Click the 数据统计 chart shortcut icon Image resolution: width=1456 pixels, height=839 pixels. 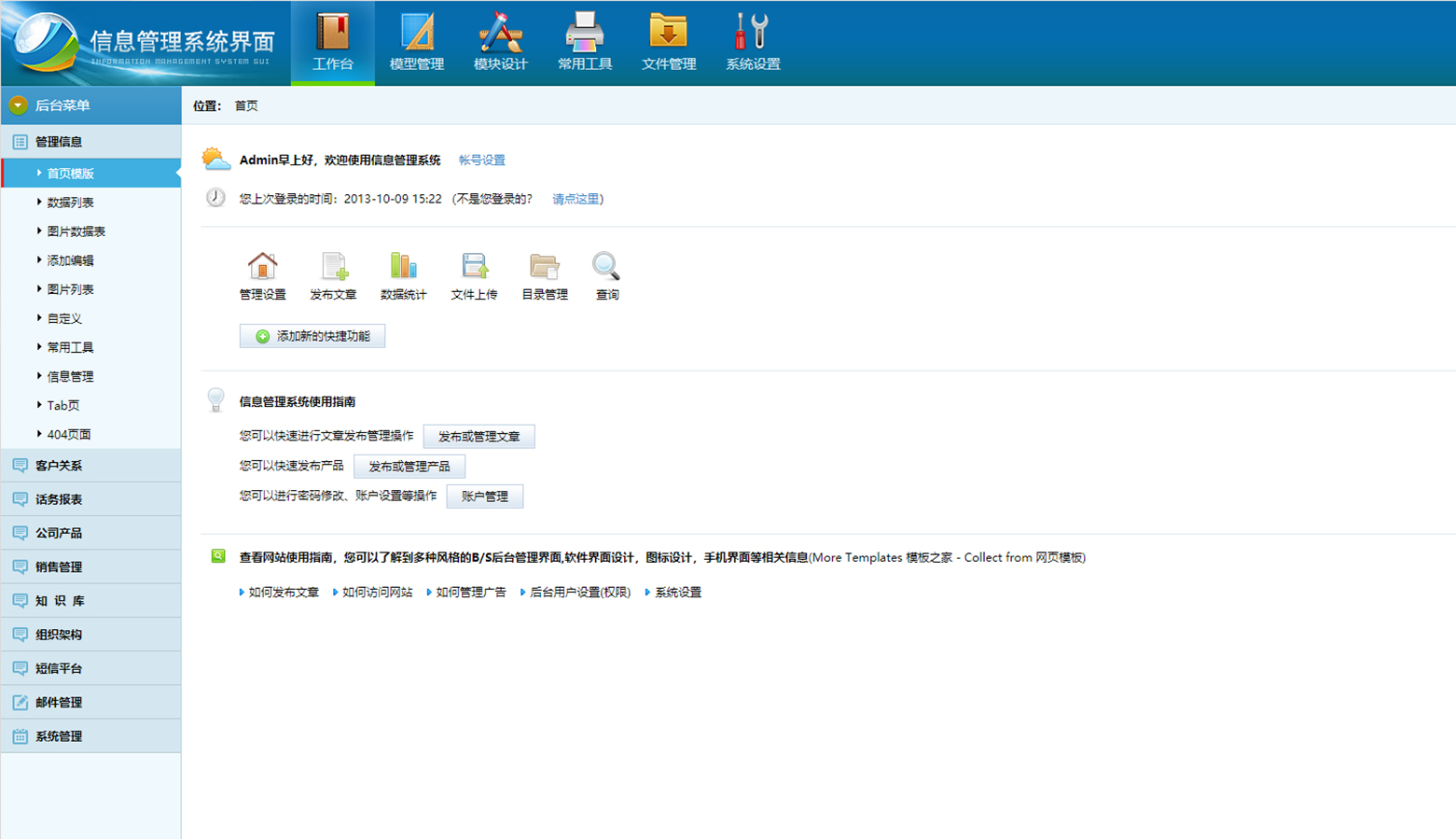pyautogui.click(x=403, y=267)
